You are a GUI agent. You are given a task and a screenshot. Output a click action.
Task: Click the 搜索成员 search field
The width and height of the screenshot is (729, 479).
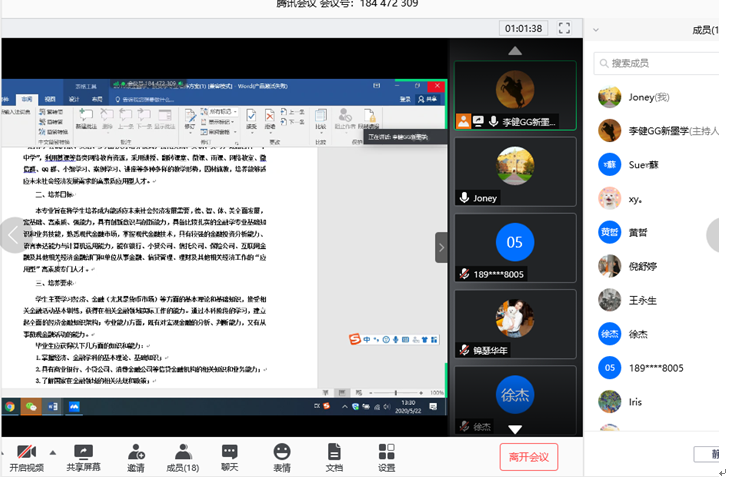click(x=655, y=63)
